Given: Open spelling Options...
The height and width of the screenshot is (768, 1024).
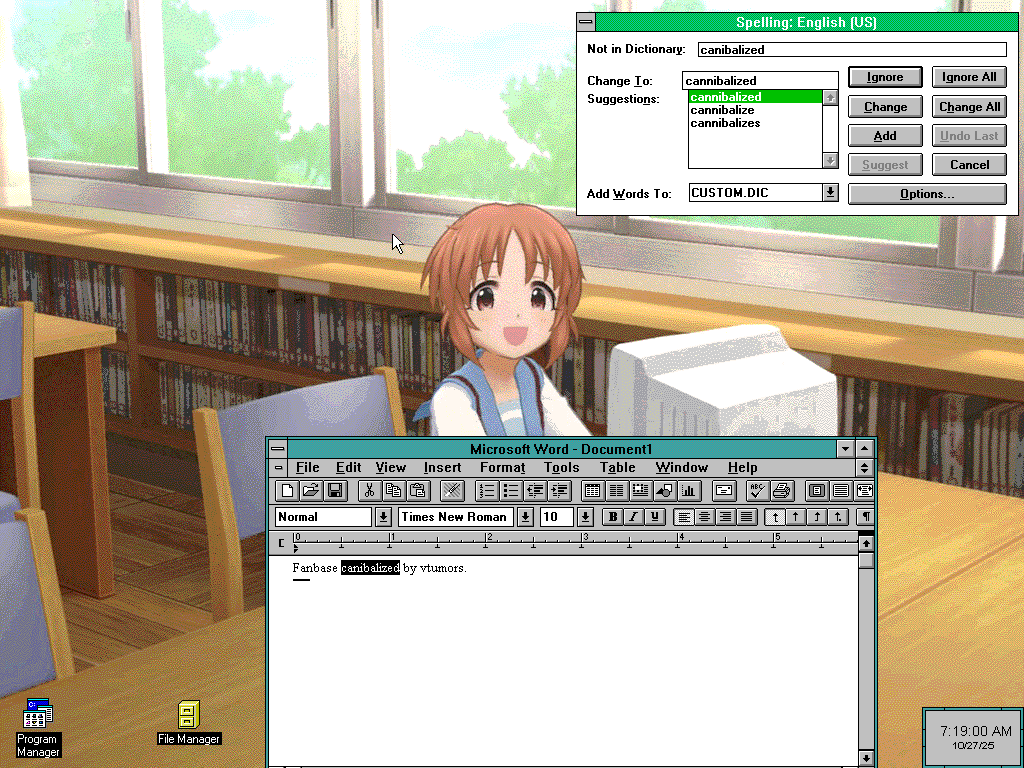Looking at the screenshot, I should (927, 194).
